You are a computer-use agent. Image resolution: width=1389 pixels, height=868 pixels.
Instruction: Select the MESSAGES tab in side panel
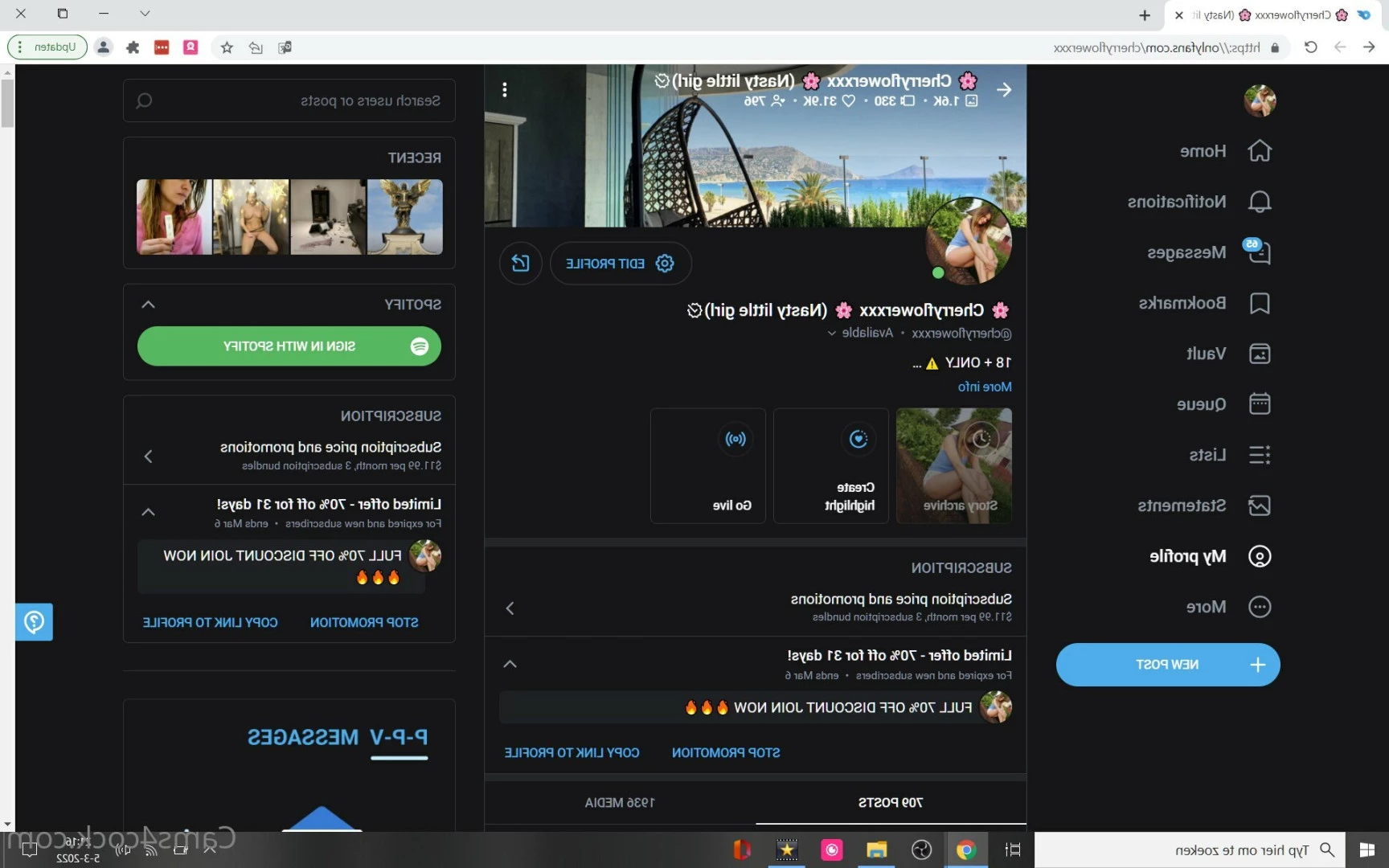303,738
